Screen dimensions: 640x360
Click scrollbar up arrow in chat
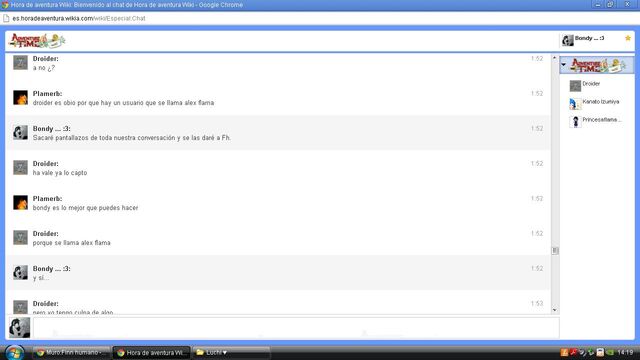(555, 58)
